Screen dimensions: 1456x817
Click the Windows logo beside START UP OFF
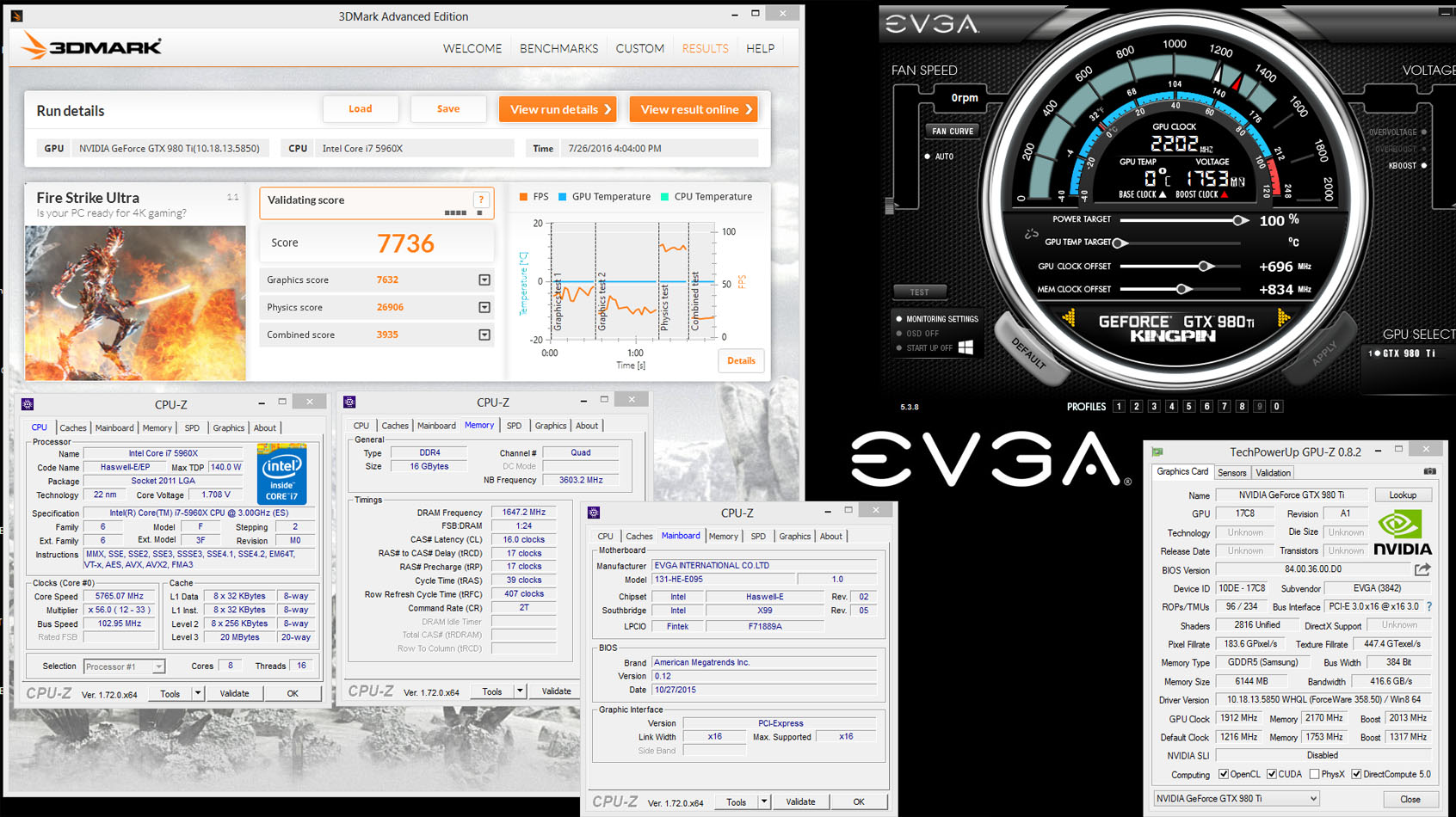(966, 347)
